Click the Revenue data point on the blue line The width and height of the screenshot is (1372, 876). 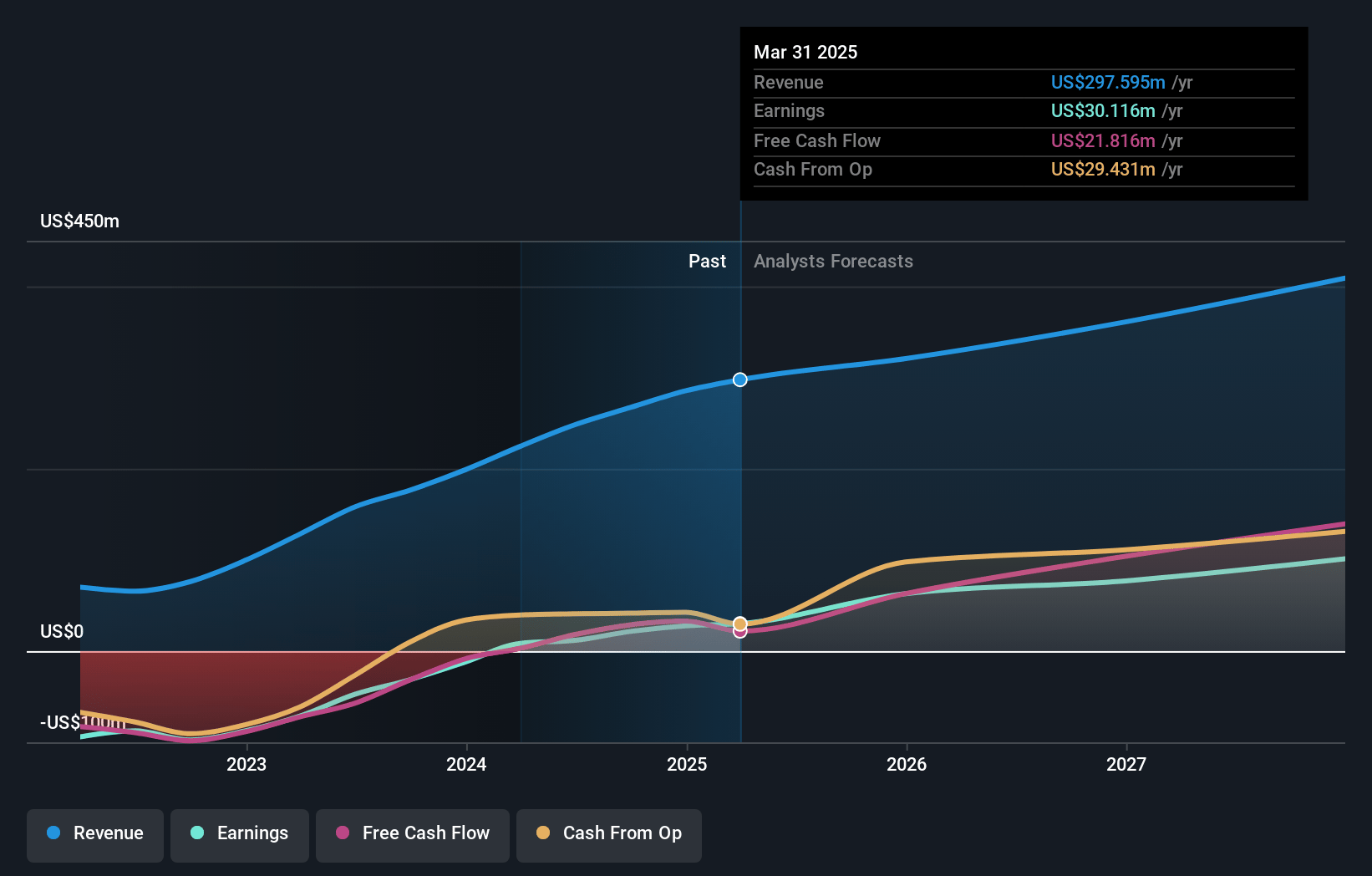[740, 379]
